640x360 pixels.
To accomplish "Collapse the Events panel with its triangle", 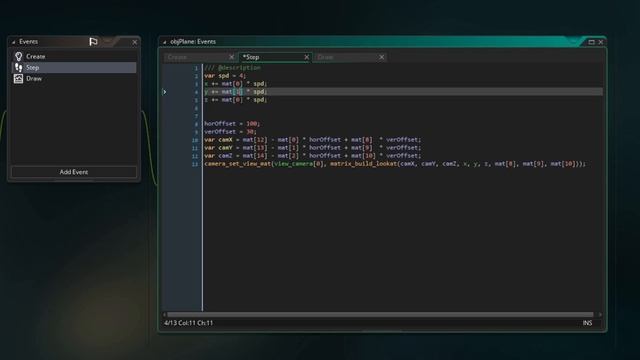I will click(13, 42).
